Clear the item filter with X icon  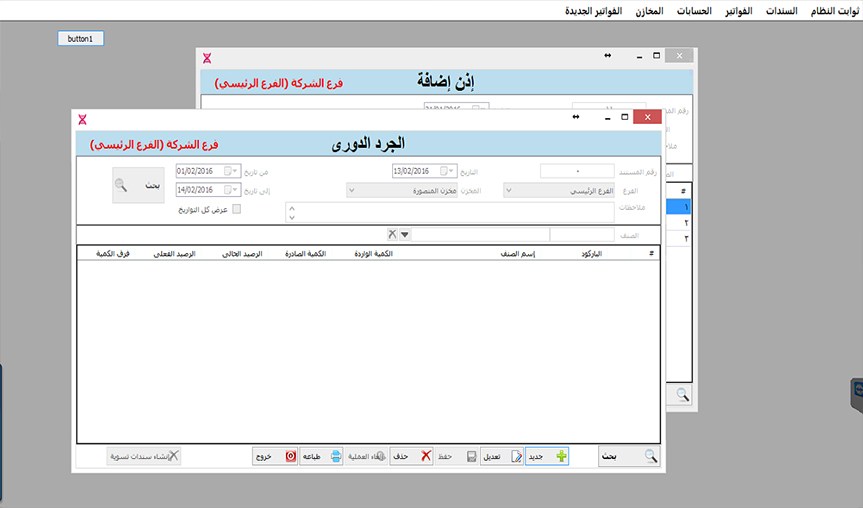(x=392, y=234)
